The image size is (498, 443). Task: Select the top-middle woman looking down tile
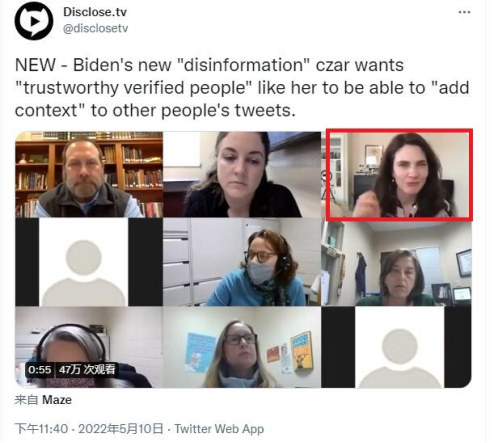(x=242, y=174)
